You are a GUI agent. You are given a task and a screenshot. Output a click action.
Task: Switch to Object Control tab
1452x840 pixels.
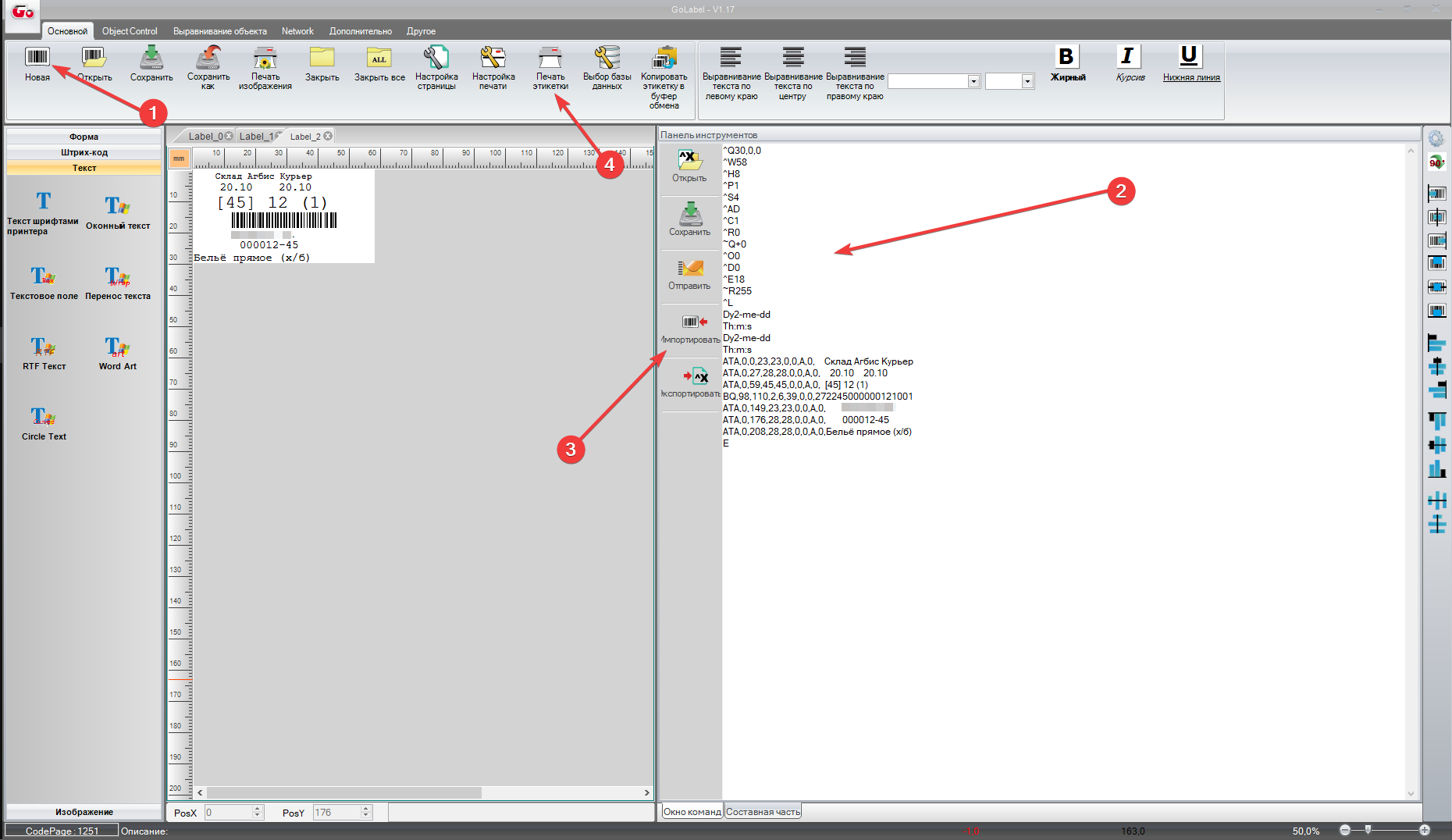(x=130, y=31)
